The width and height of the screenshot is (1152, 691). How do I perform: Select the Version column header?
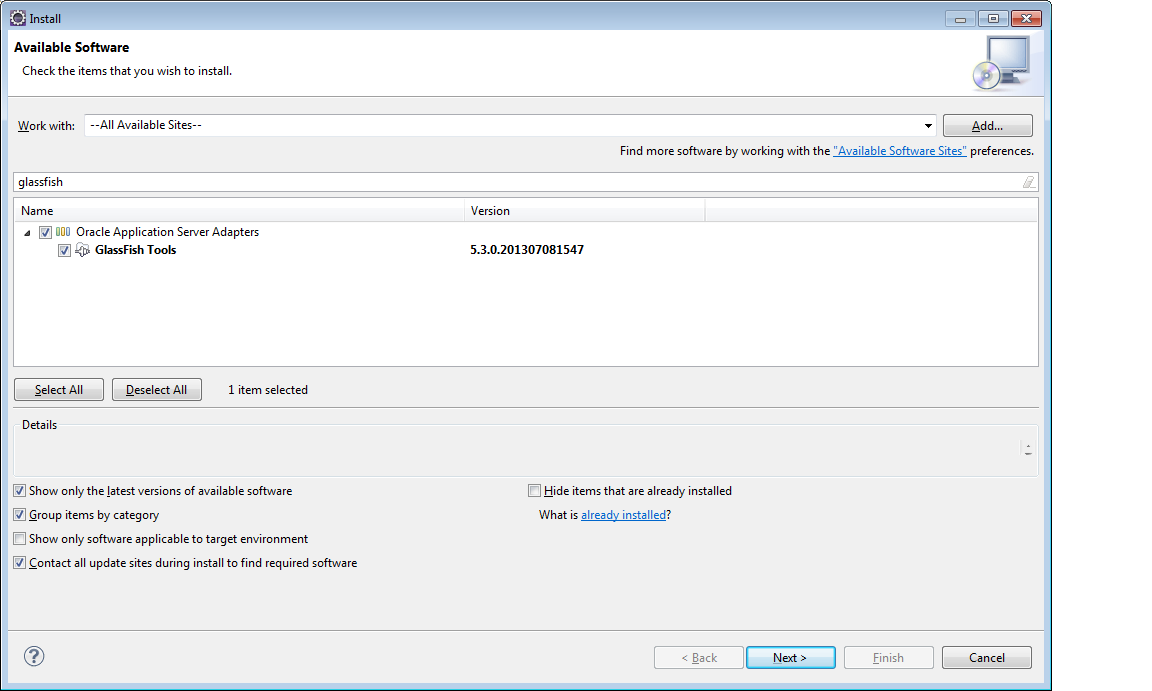(x=585, y=210)
